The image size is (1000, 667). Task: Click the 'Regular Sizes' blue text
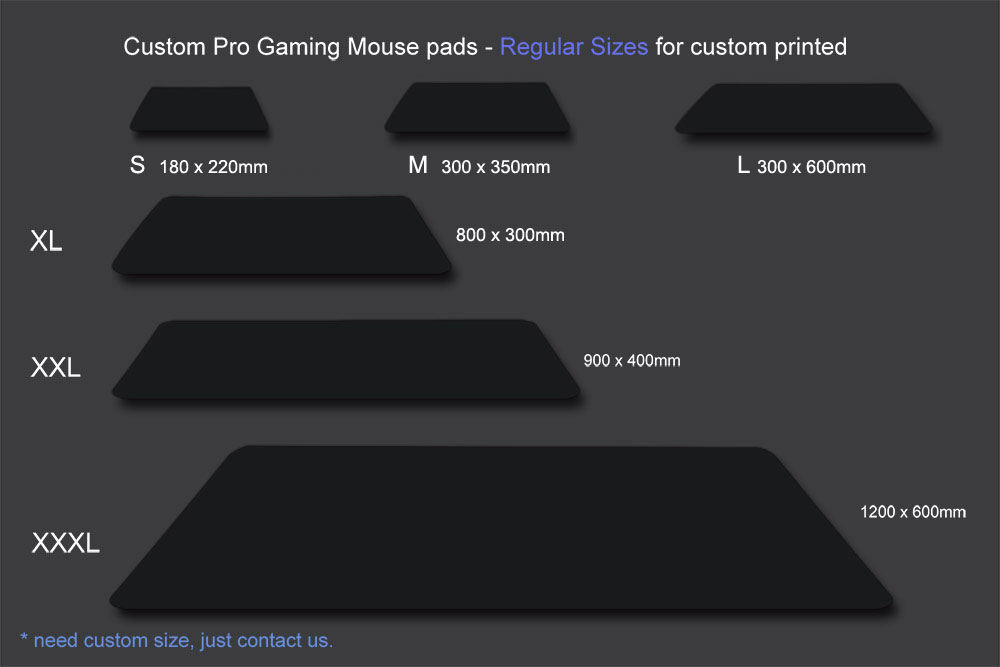[573, 47]
